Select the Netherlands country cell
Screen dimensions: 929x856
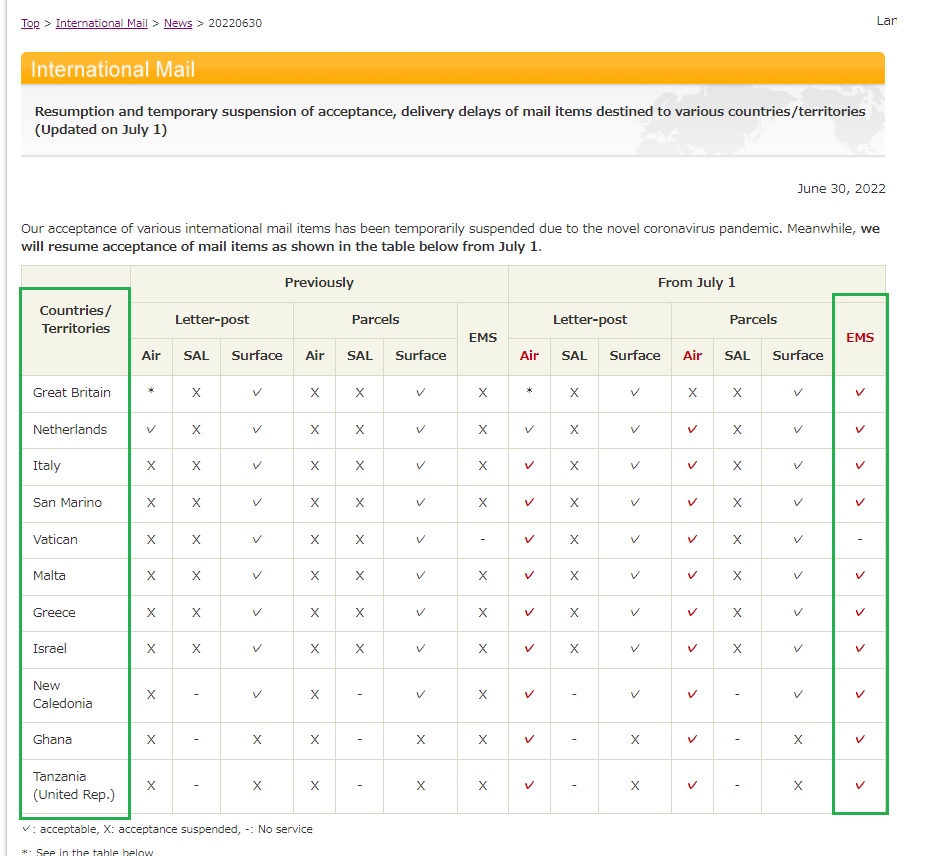tap(70, 430)
